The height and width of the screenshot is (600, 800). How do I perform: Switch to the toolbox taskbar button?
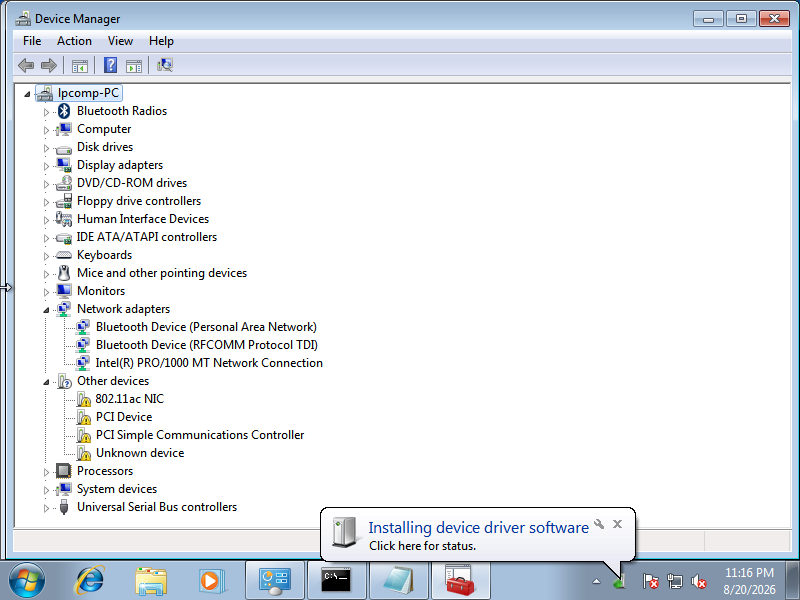[461, 581]
